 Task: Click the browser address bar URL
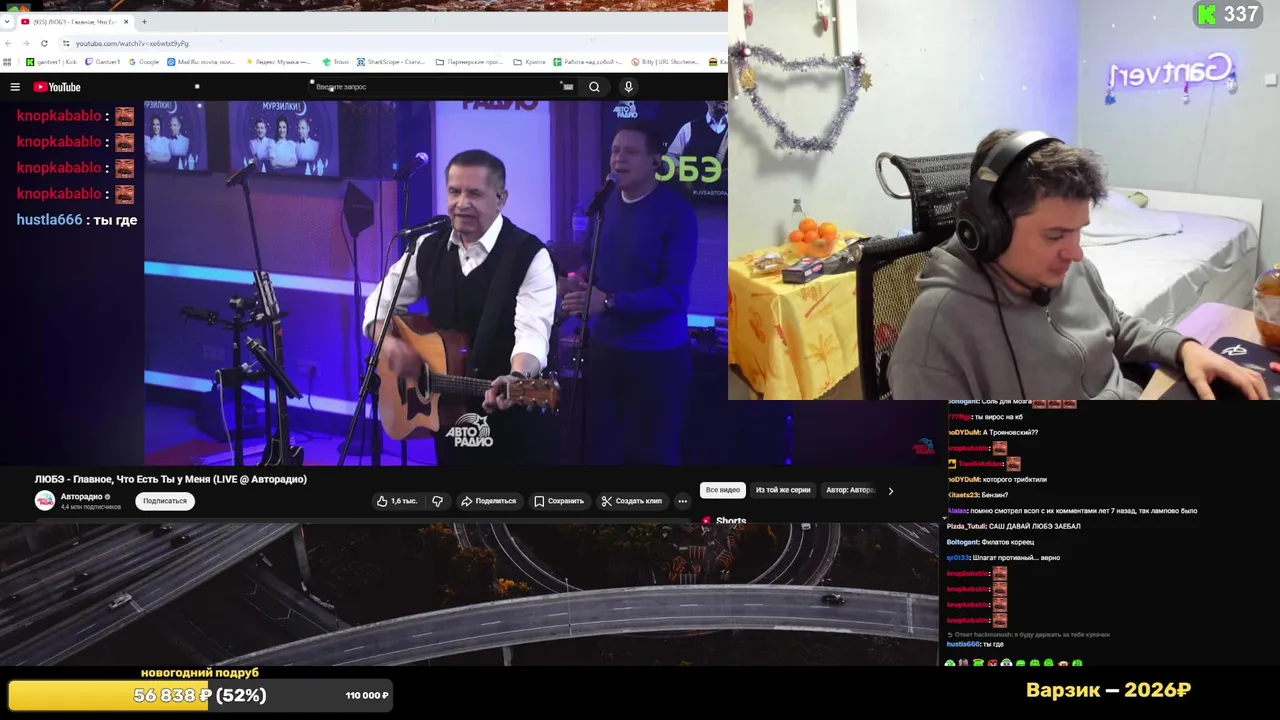(x=132, y=43)
